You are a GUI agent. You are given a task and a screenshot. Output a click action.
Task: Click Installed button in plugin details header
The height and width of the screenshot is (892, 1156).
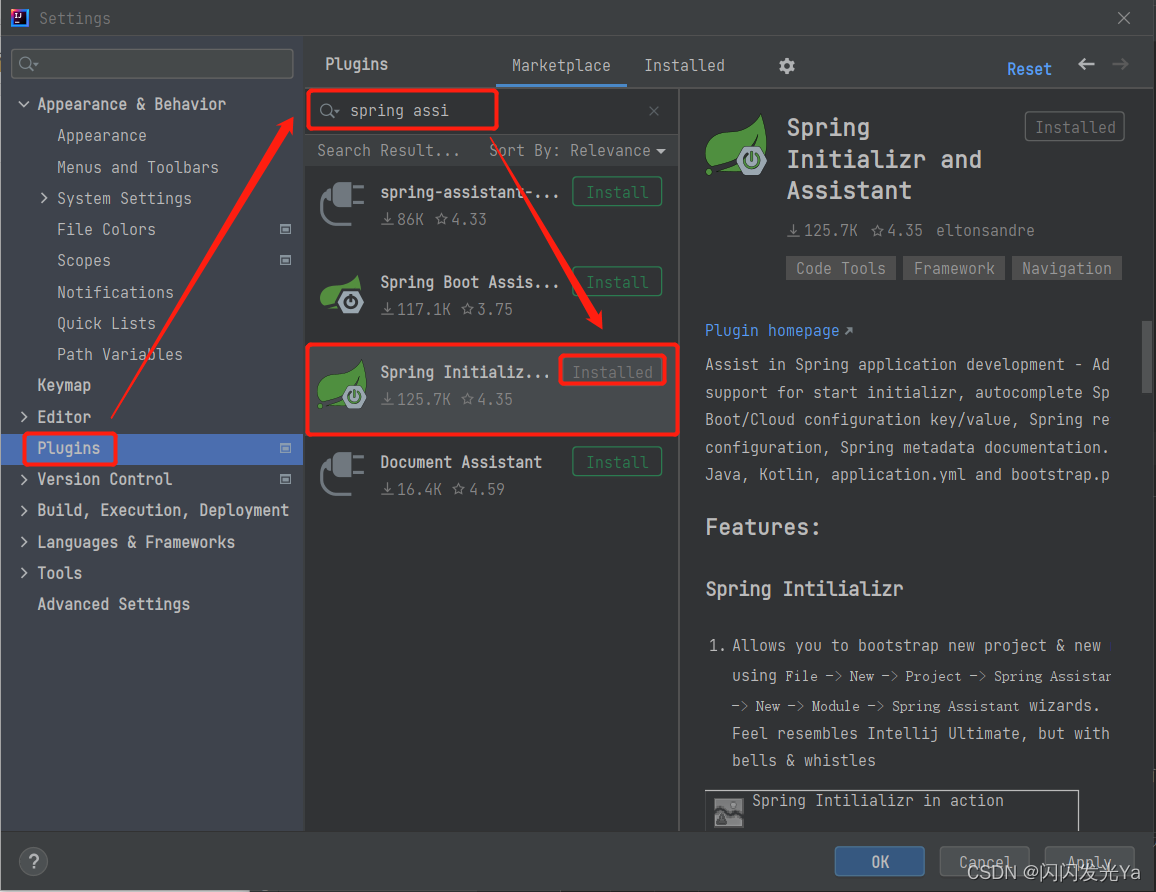pyautogui.click(x=1074, y=127)
